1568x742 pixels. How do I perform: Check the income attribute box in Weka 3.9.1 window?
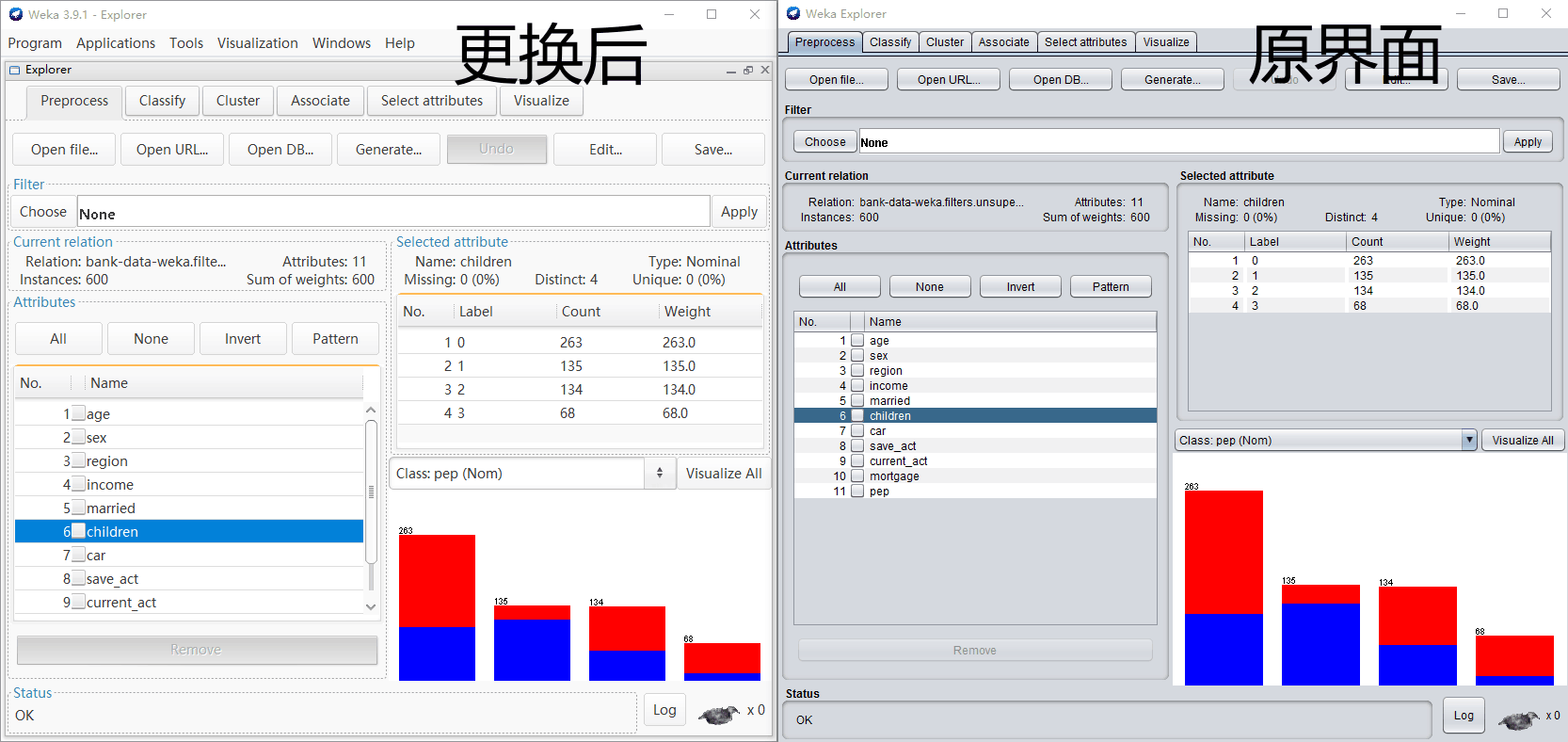point(79,484)
